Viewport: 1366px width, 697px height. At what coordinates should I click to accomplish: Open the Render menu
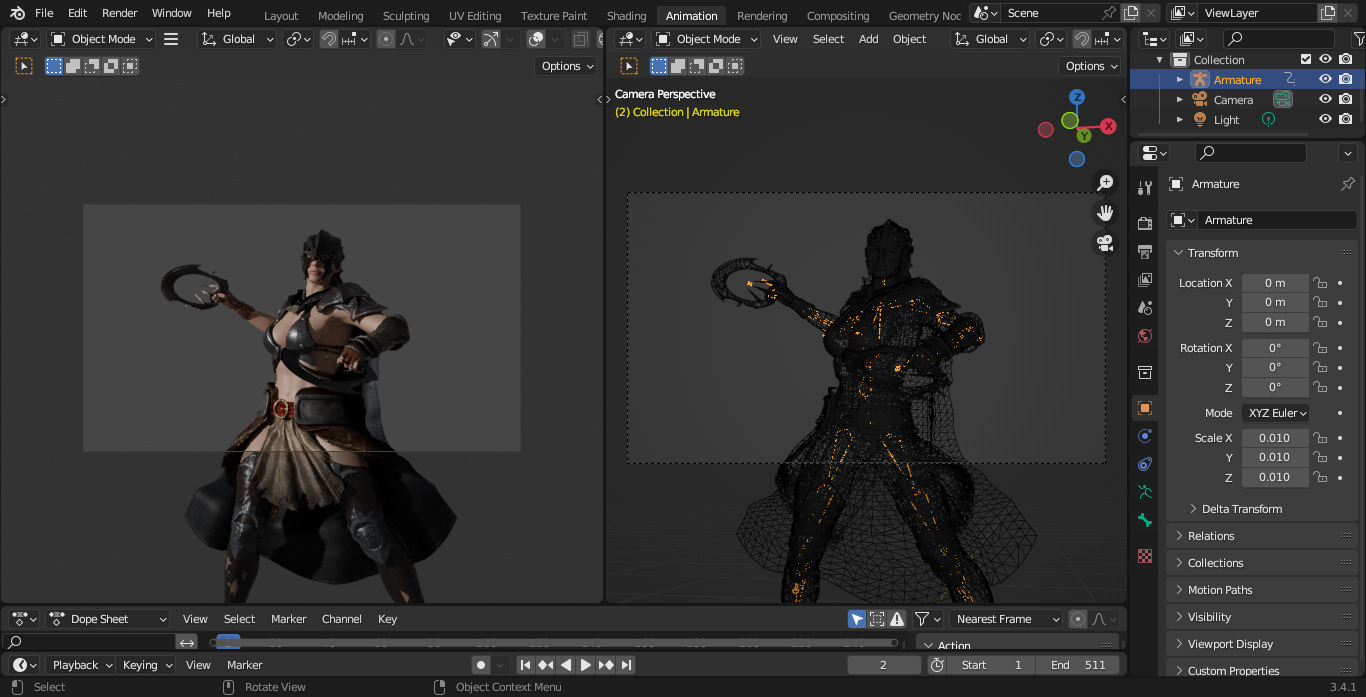(x=119, y=13)
